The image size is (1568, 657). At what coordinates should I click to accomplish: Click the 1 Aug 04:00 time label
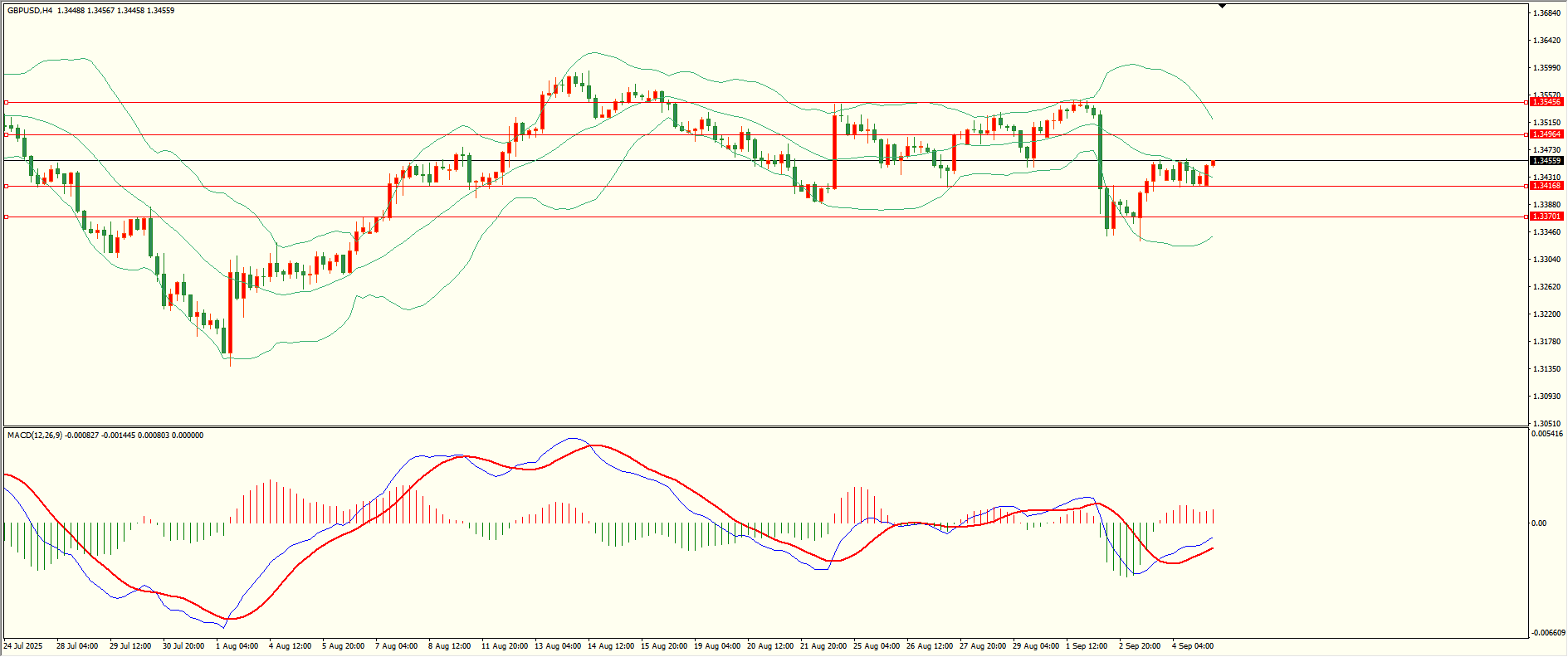[x=237, y=646]
